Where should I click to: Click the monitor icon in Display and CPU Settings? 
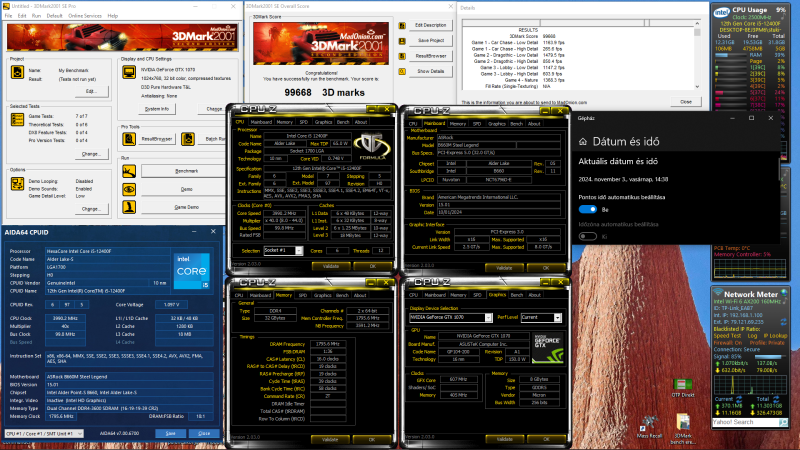point(129,72)
